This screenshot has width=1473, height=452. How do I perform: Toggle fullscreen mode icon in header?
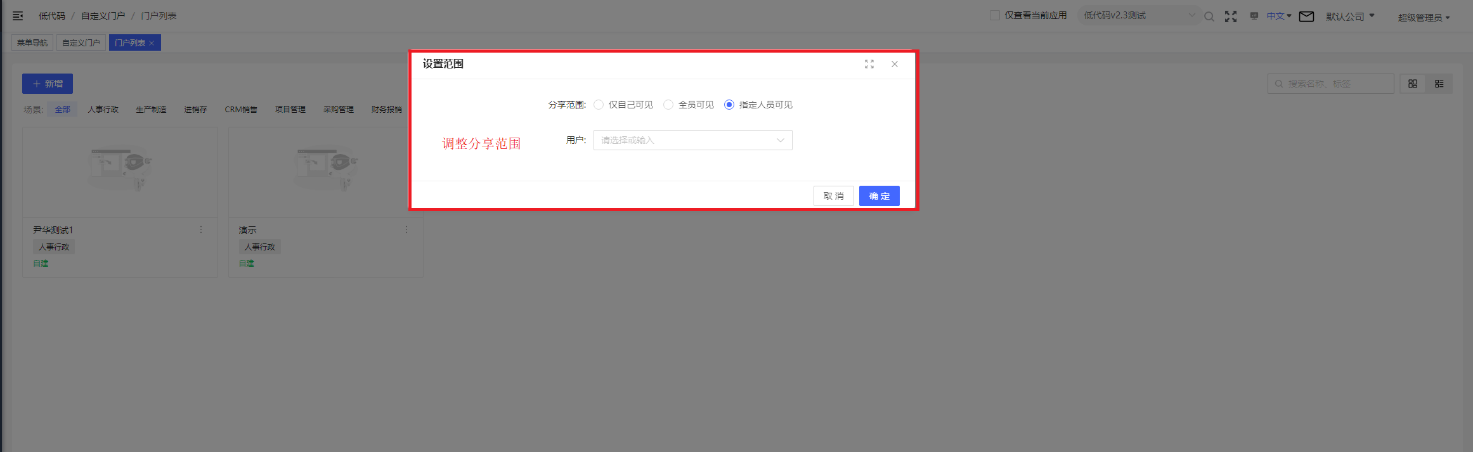pyautogui.click(x=1231, y=16)
